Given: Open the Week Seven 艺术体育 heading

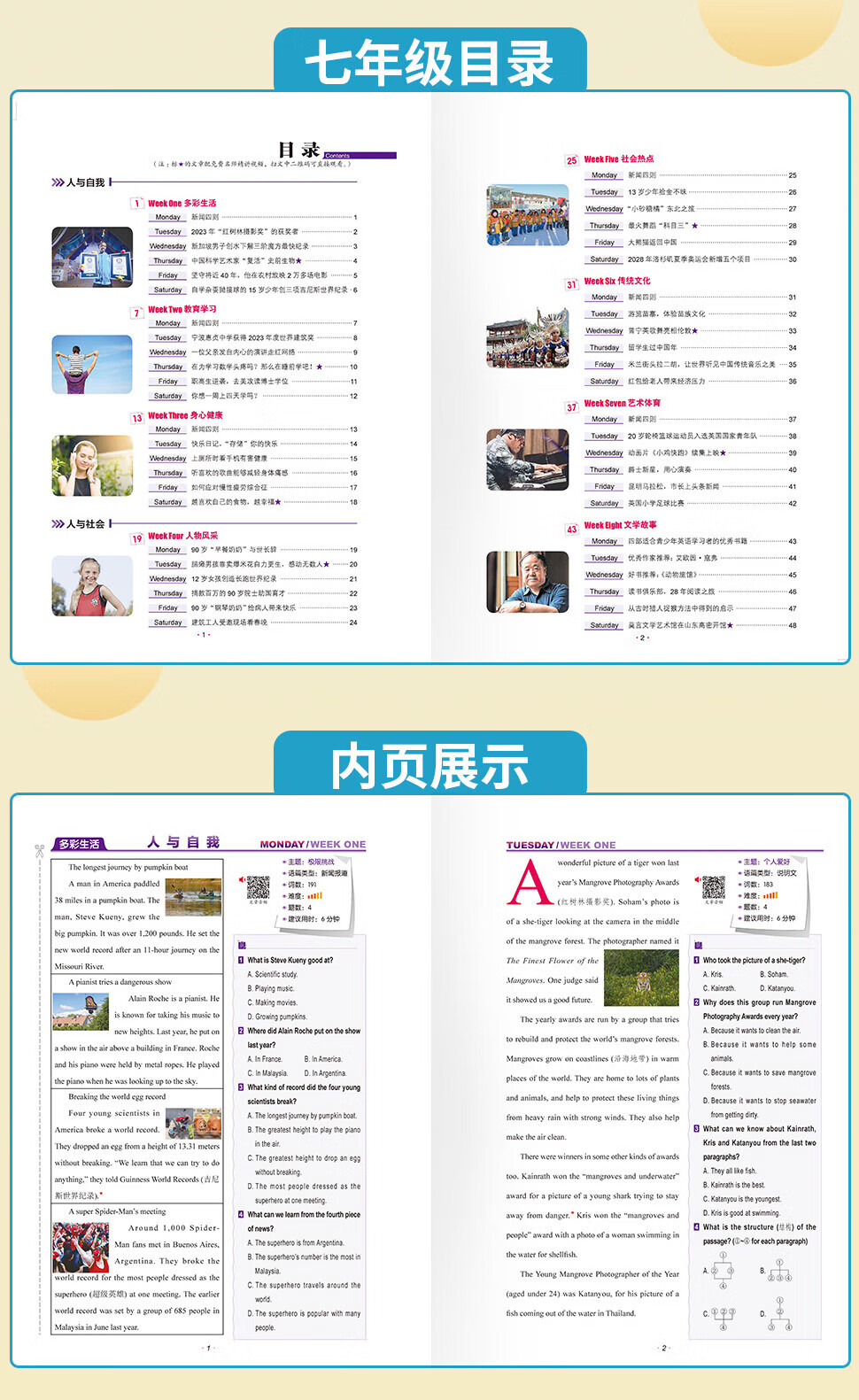Looking at the screenshot, I should tap(622, 403).
